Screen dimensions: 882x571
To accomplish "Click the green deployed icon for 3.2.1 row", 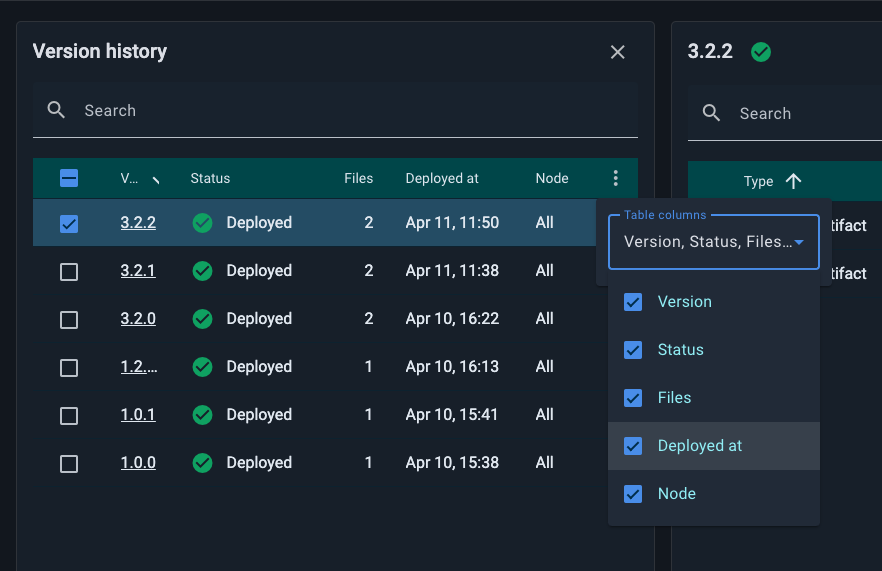I will (202, 271).
